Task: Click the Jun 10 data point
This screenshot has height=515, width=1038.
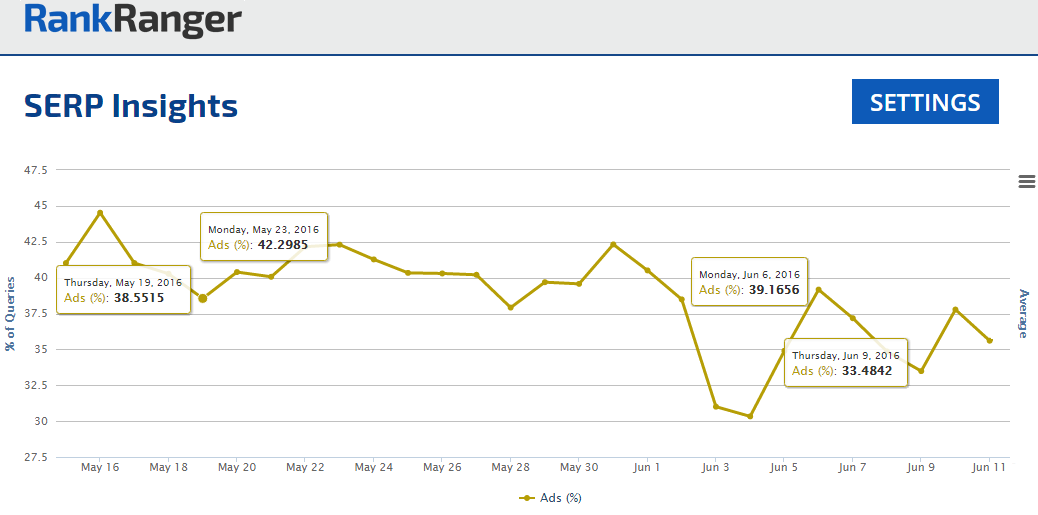Action: [x=955, y=310]
